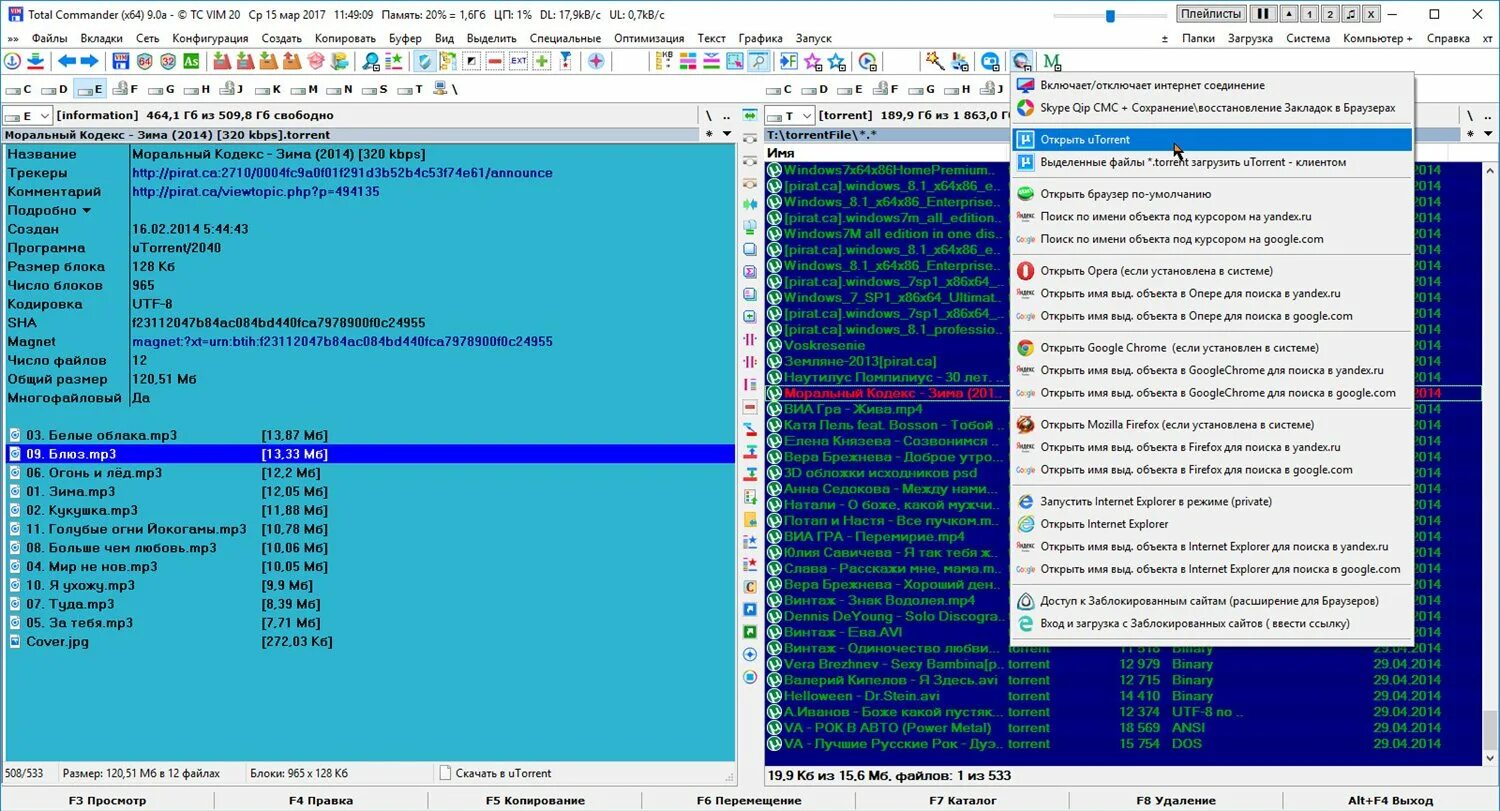Switch left panel to drive F
This screenshot has width=1500, height=811.
pos(126,89)
